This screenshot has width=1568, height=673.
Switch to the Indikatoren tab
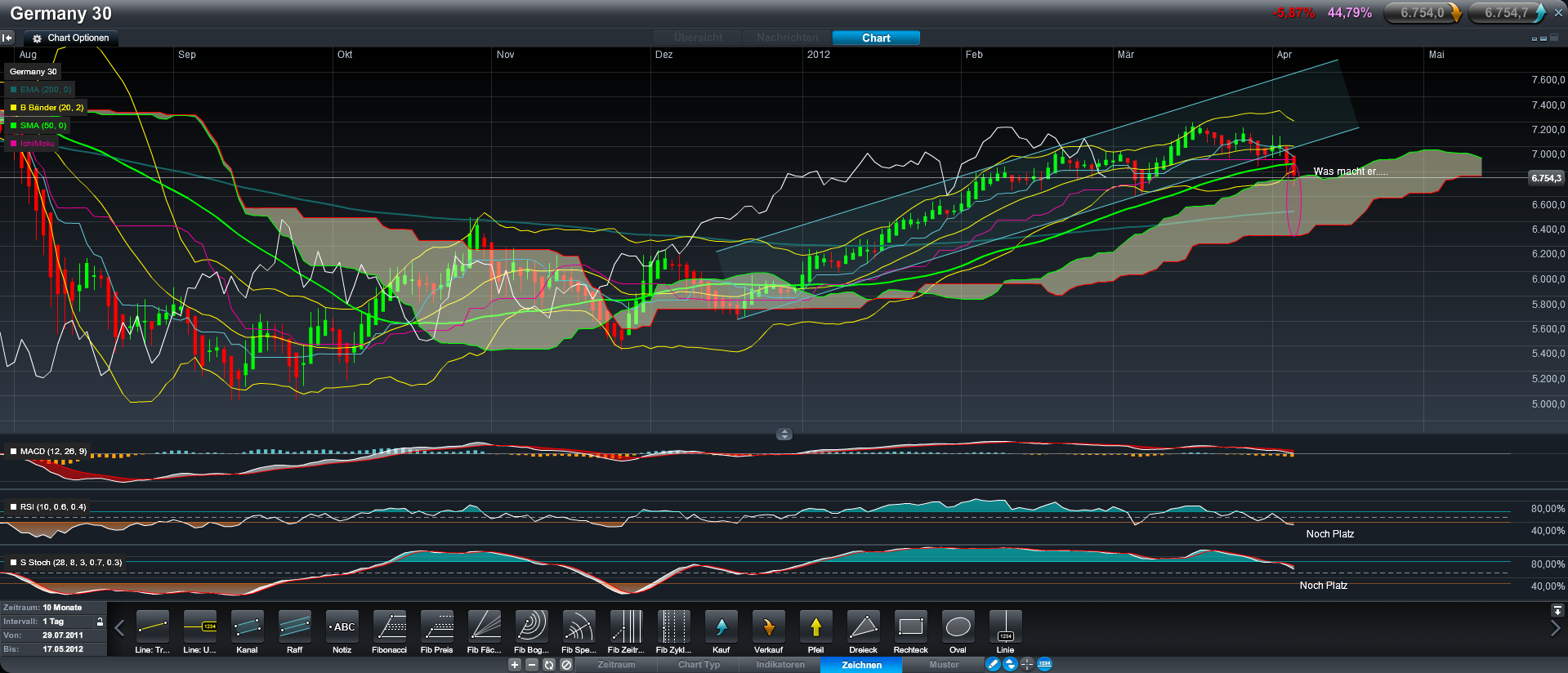pyautogui.click(x=780, y=665)
